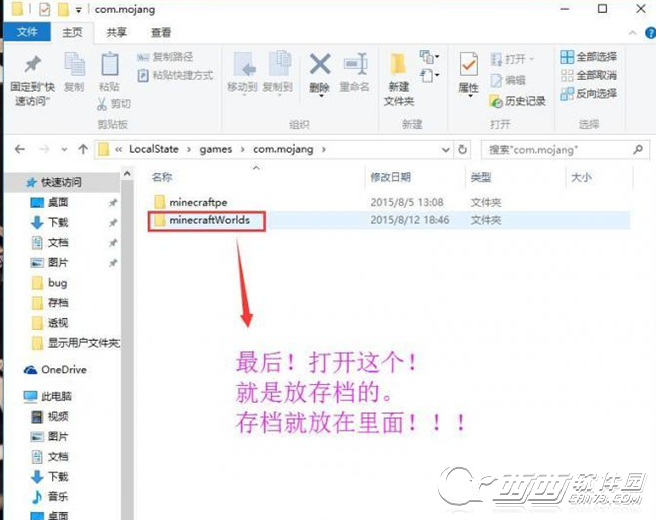
Task: Select This PC (此电脑) in sidebar
Action: [48, 396]
